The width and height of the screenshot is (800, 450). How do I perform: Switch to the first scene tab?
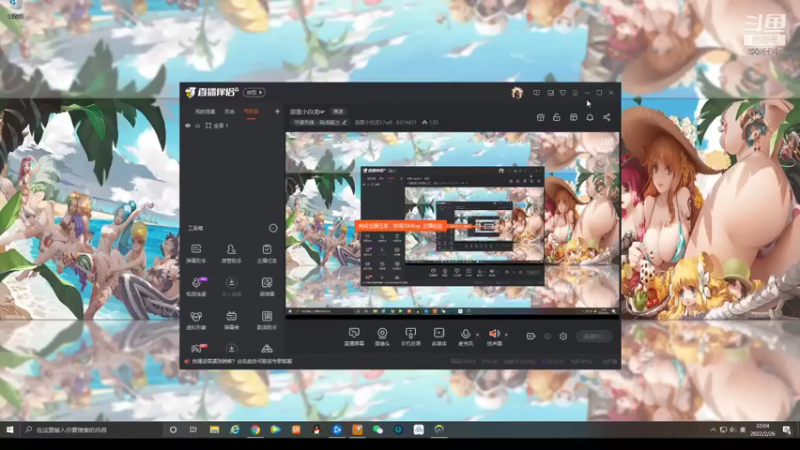point(205,111)
